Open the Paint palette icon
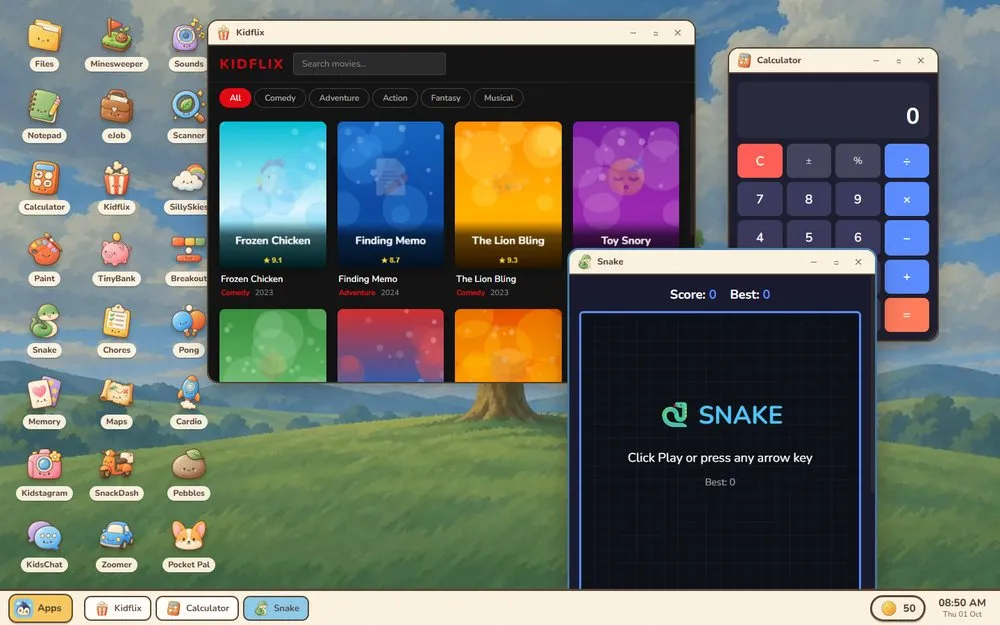The height and width of the screenshot is (625, 1000). click(x=44, y=258)
